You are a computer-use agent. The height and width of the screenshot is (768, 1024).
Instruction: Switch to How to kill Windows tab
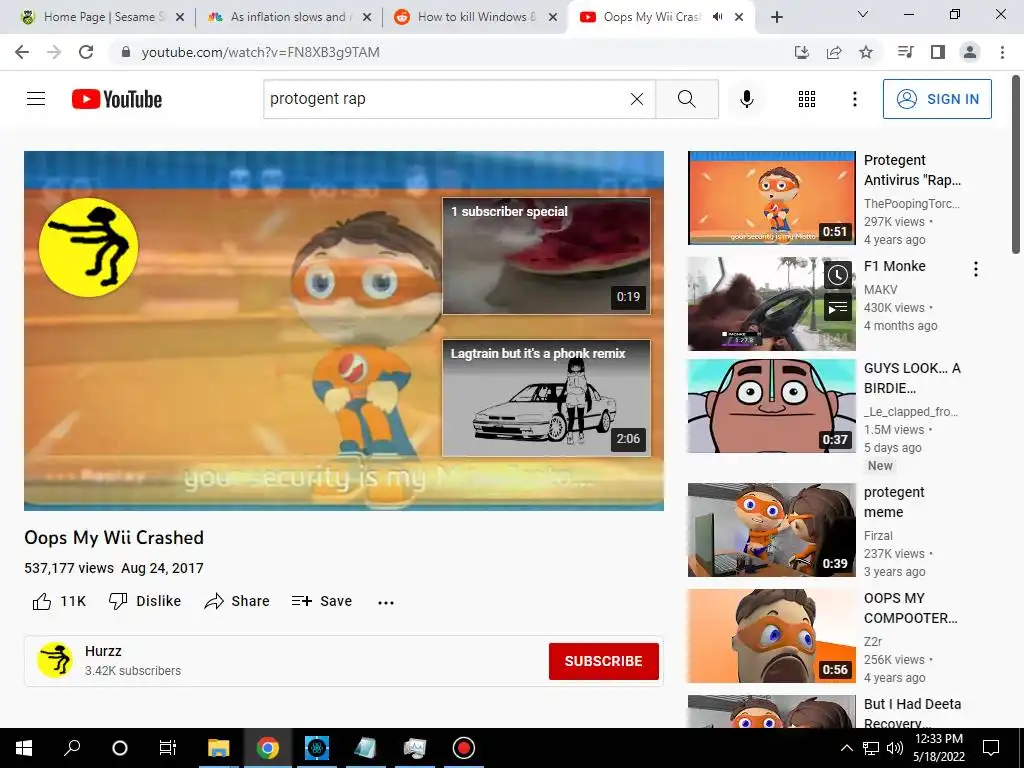tap(475, 17)
